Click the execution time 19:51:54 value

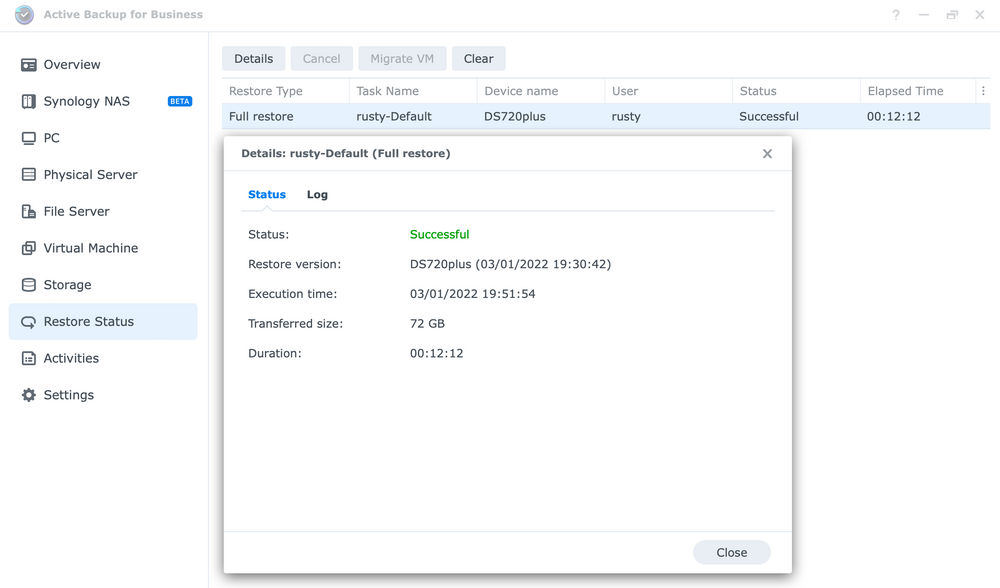[x=473, y=294]
